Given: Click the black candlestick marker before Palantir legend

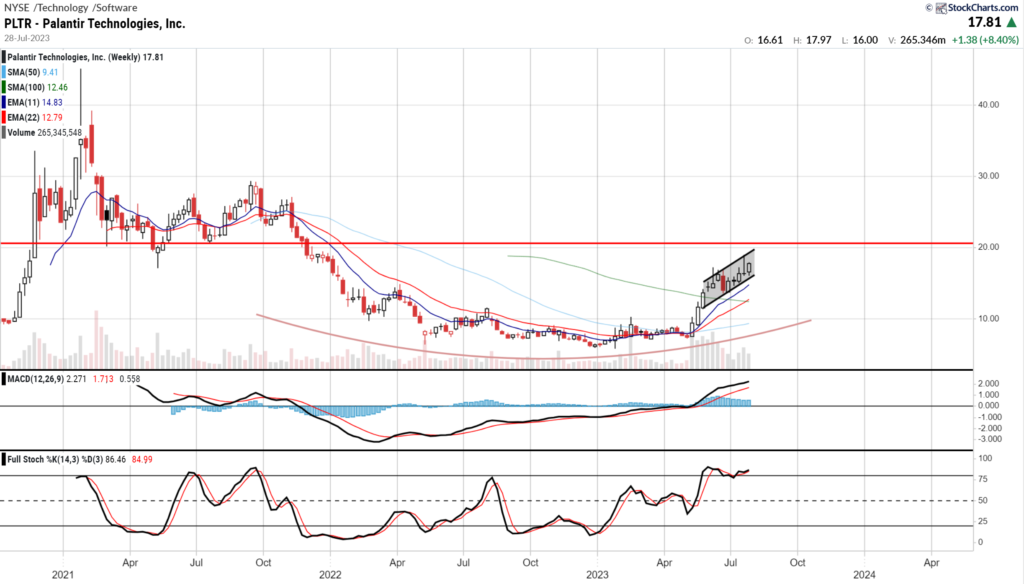Looking at the screenshot, I should [6, 58].
